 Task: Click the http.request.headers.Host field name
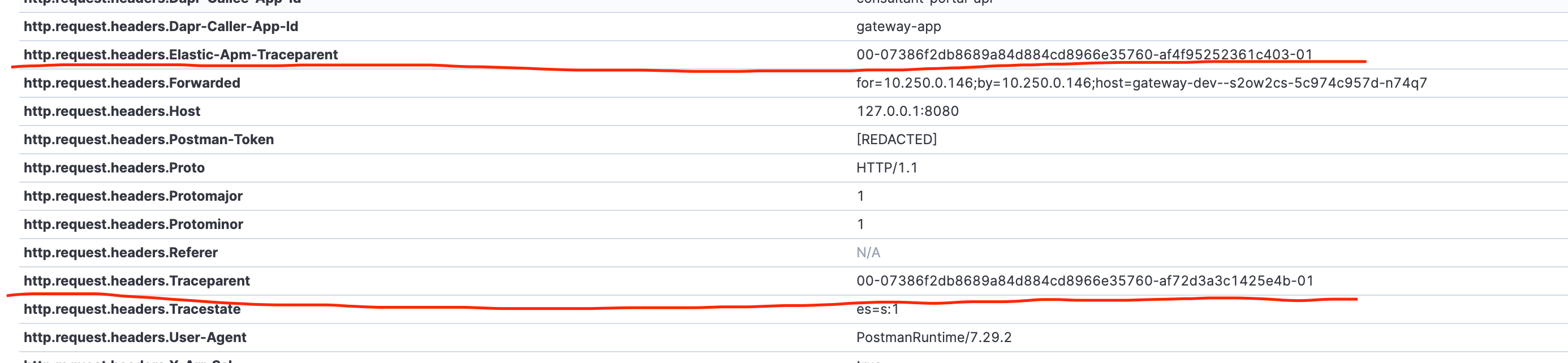(111, 111)
